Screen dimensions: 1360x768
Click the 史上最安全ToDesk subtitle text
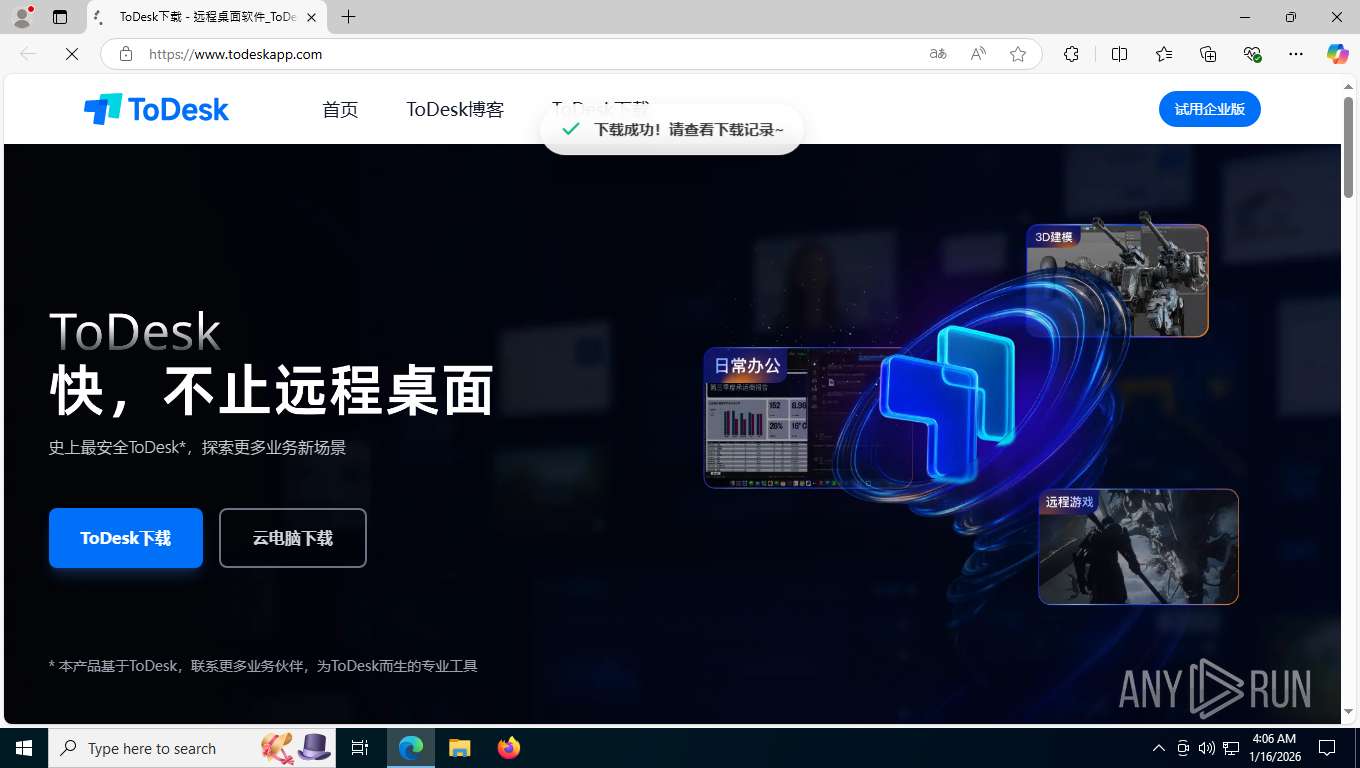(x=197, y=448)
